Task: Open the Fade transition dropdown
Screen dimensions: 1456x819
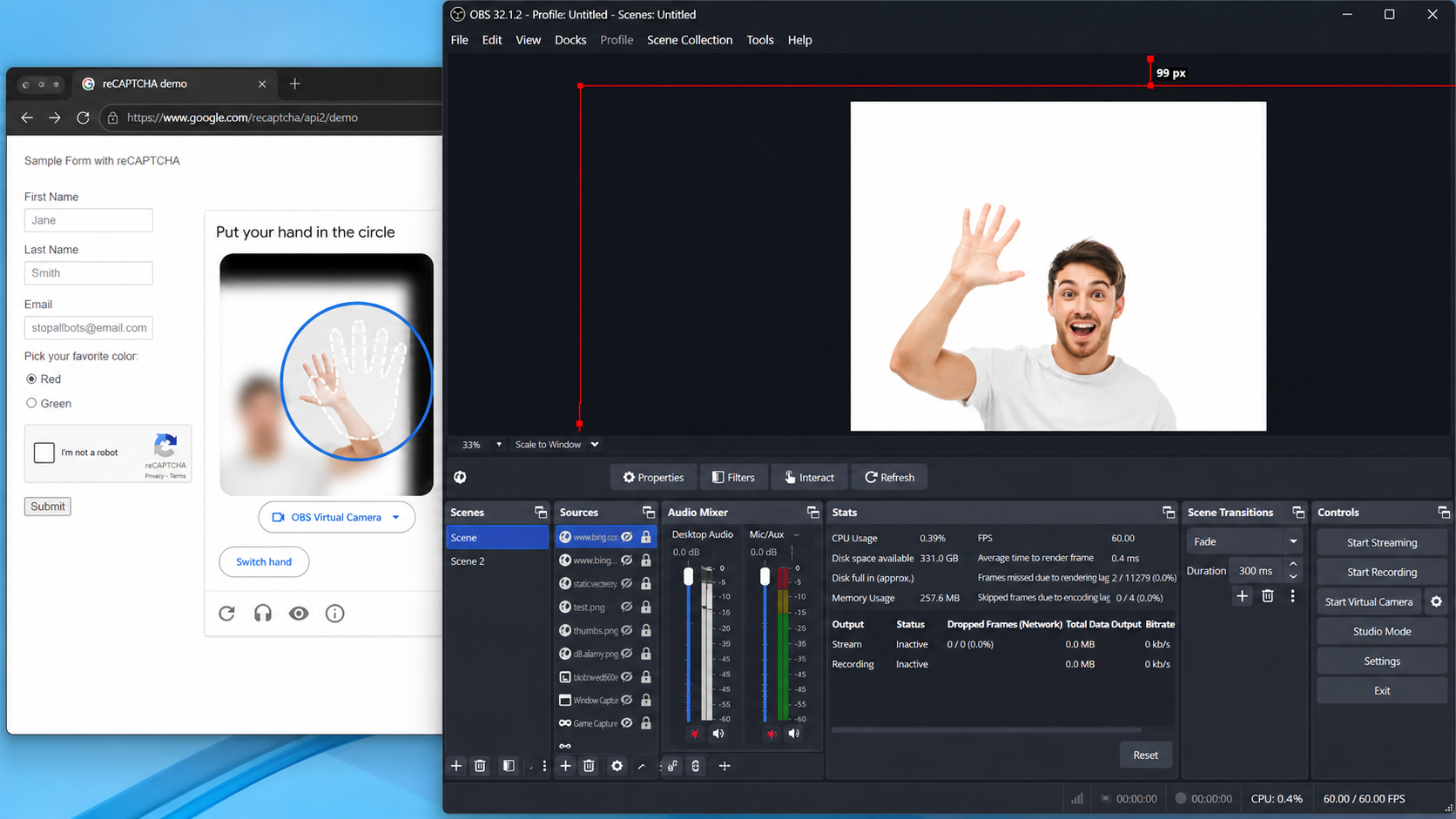Action: click(1244, 541)
